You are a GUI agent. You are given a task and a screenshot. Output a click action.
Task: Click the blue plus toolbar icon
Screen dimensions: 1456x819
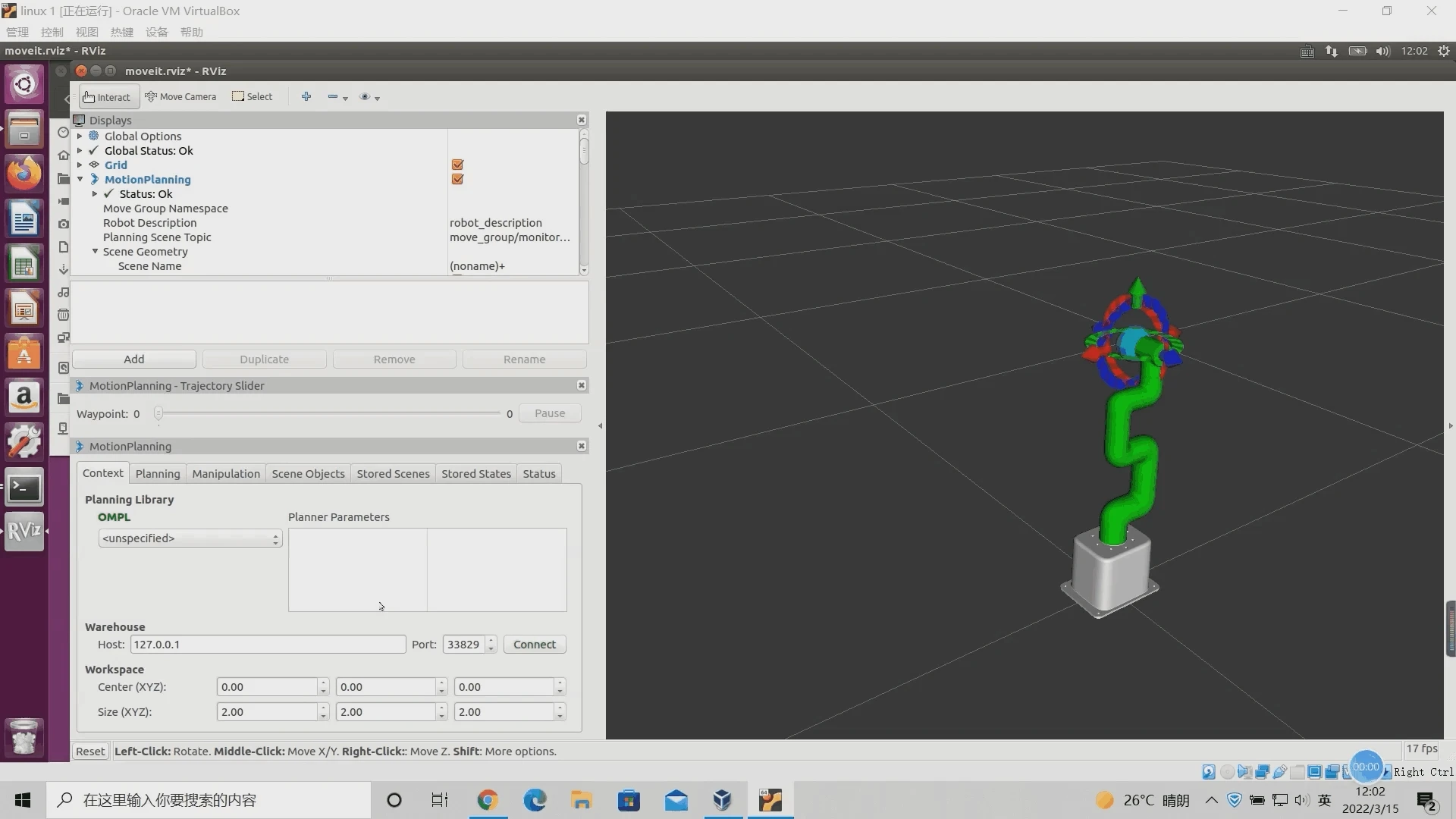point(306,96)
